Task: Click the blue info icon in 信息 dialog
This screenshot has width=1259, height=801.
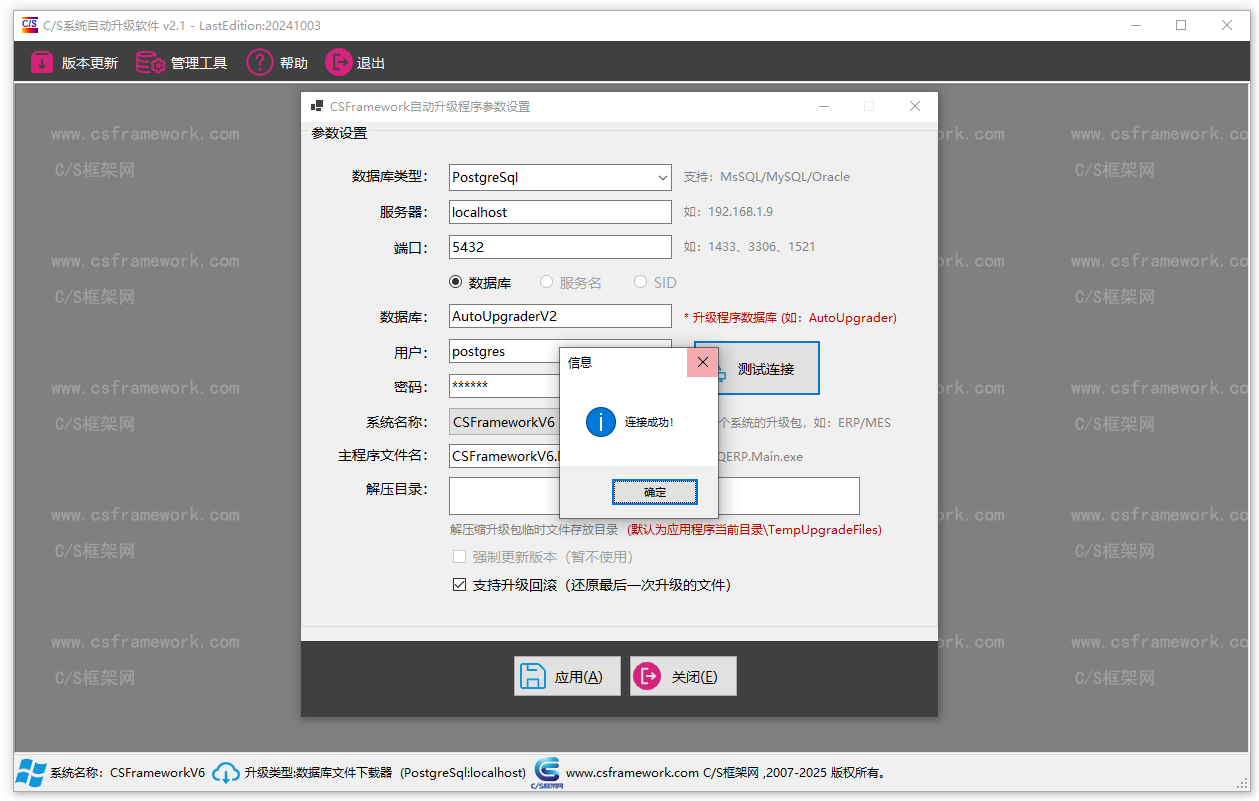Action: [x=600, y=422]
